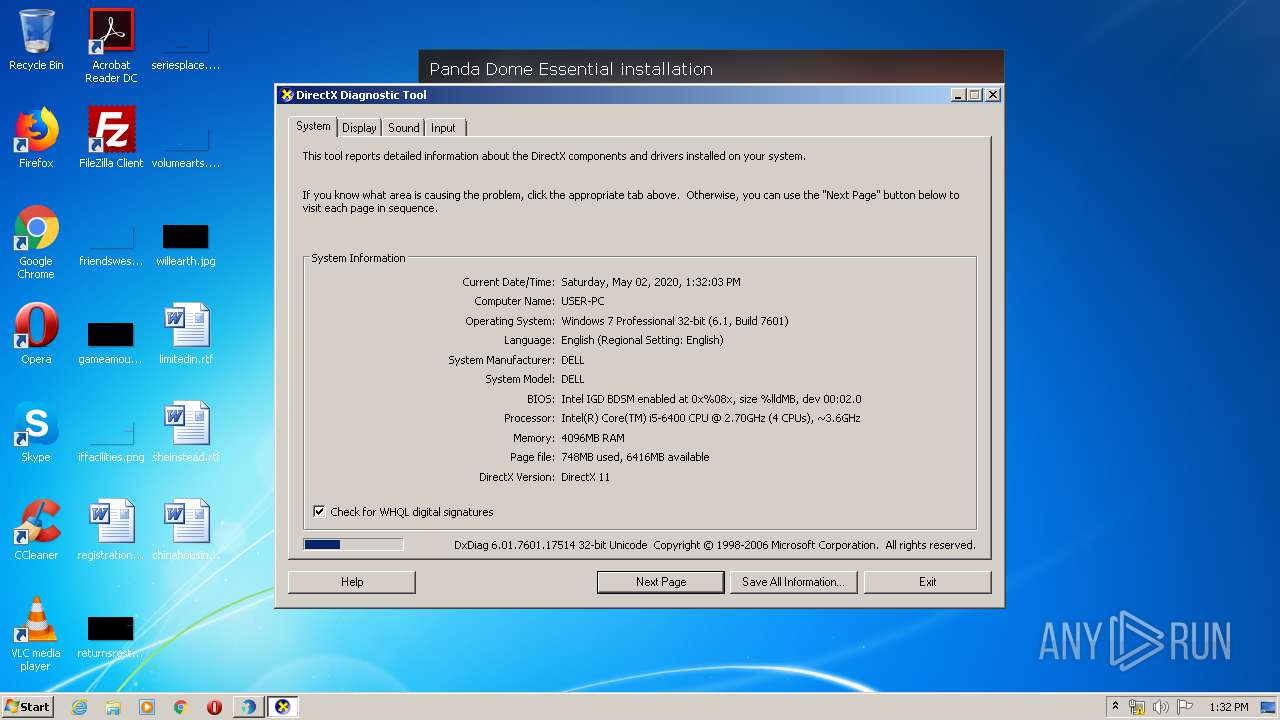Select limitedin.rtf document icon
The height and width of the screenshot is (720, 1280).
pos(185,334)
